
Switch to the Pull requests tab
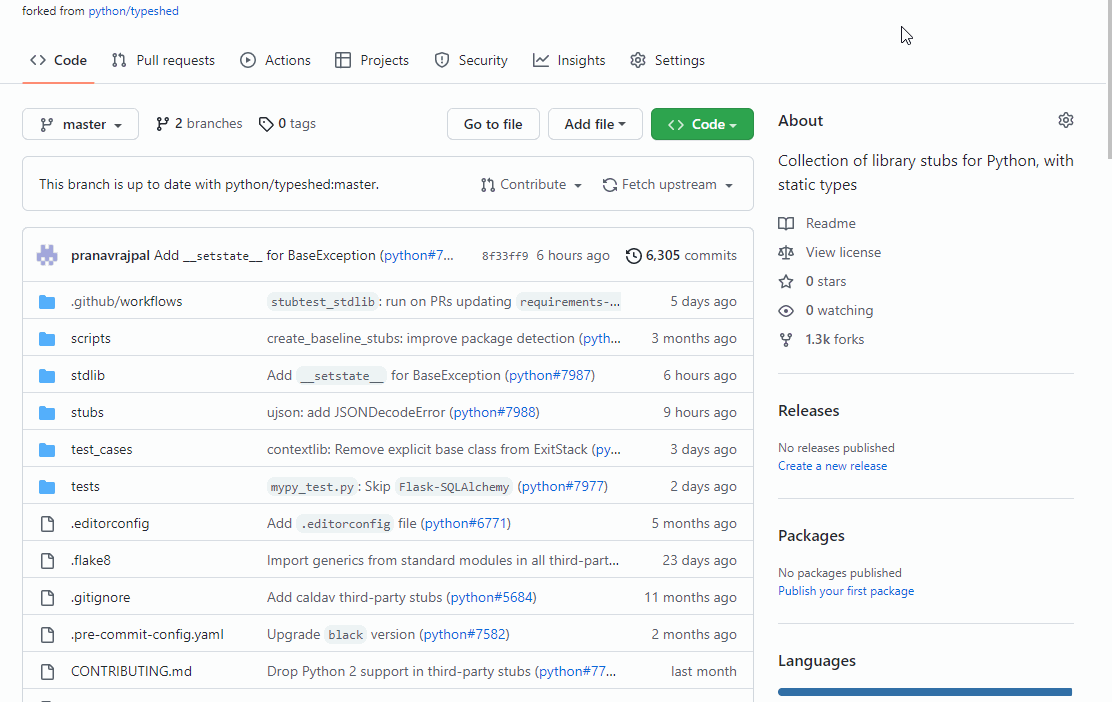pyautogui.click(x=163, y=60)
